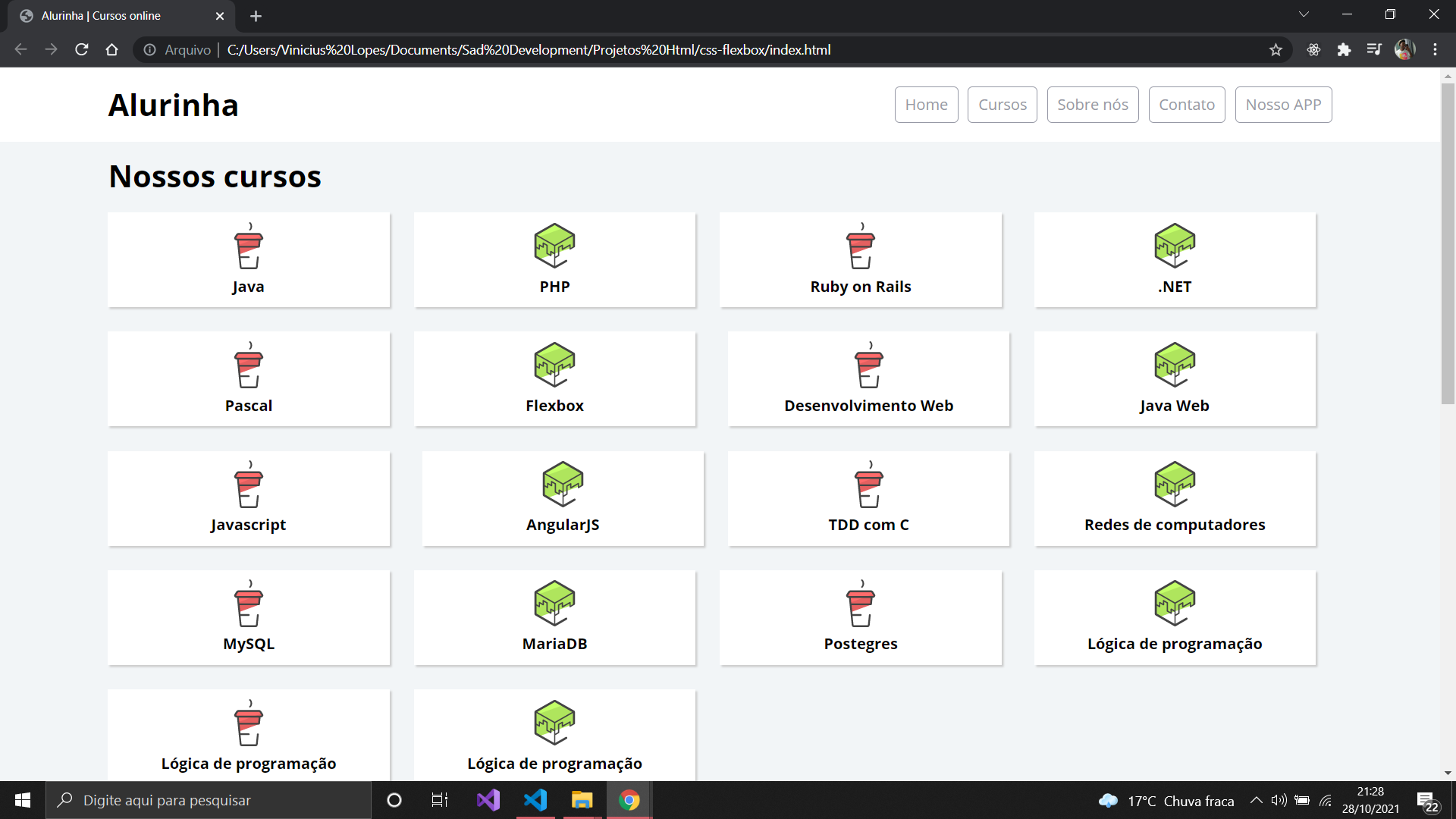The width and height of the screenshot is (1456, 819).
Task: Click the taskbar search input field
Action: click(x=209, y=800)
